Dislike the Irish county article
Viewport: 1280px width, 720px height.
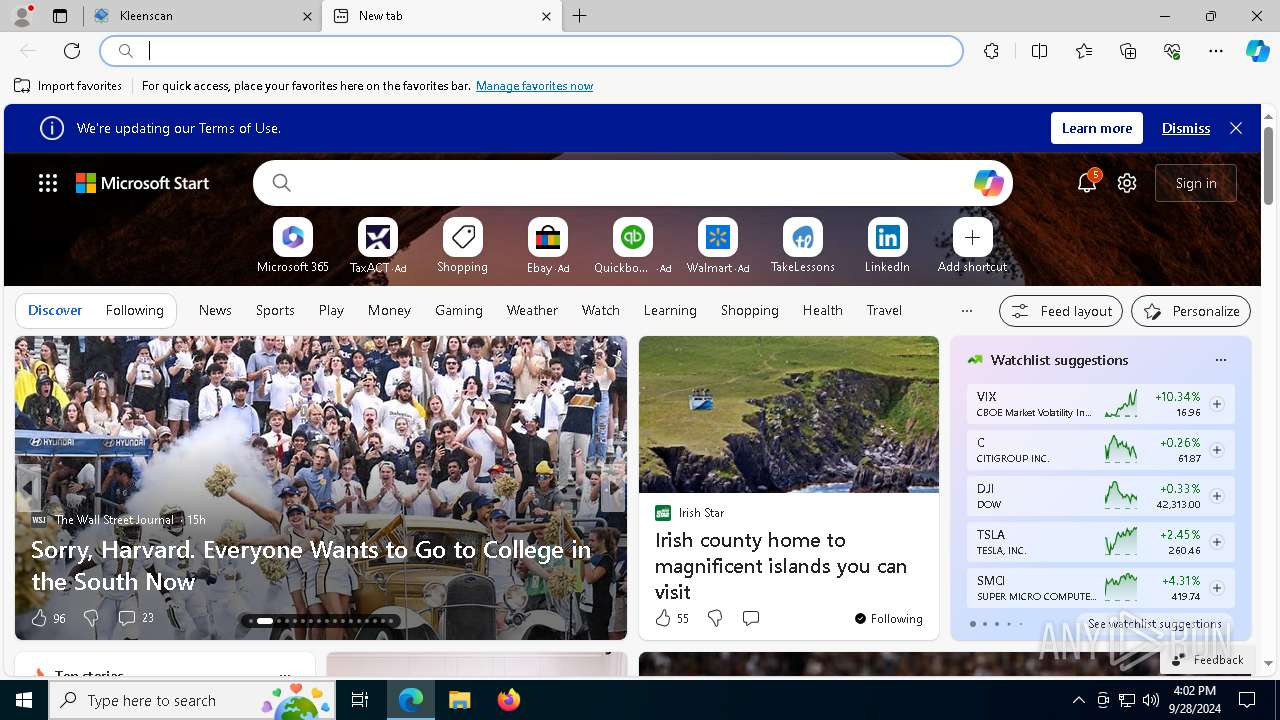(715, 618)
